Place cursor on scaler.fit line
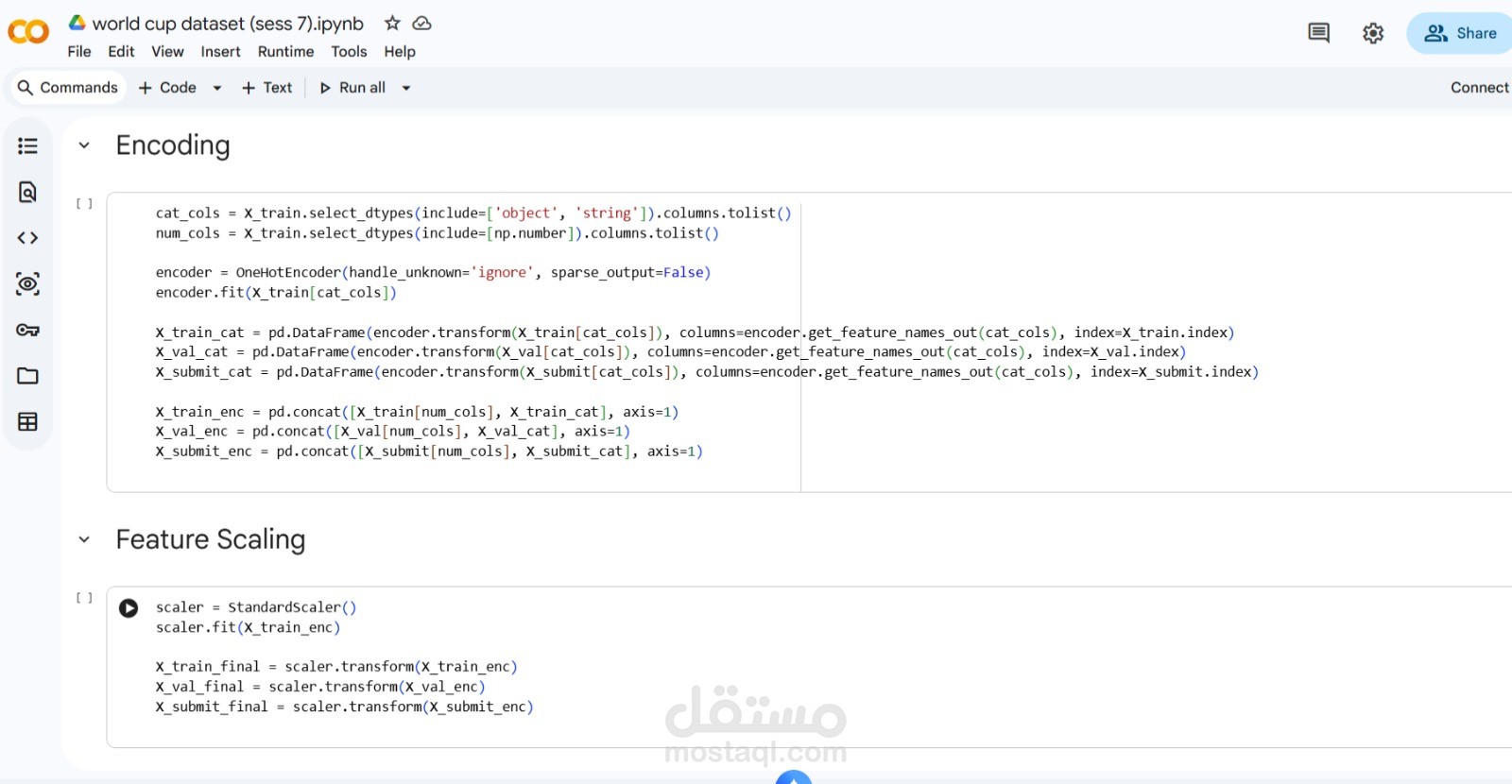The width and height of the screenshot is (1512, 784). coord(248,627)
